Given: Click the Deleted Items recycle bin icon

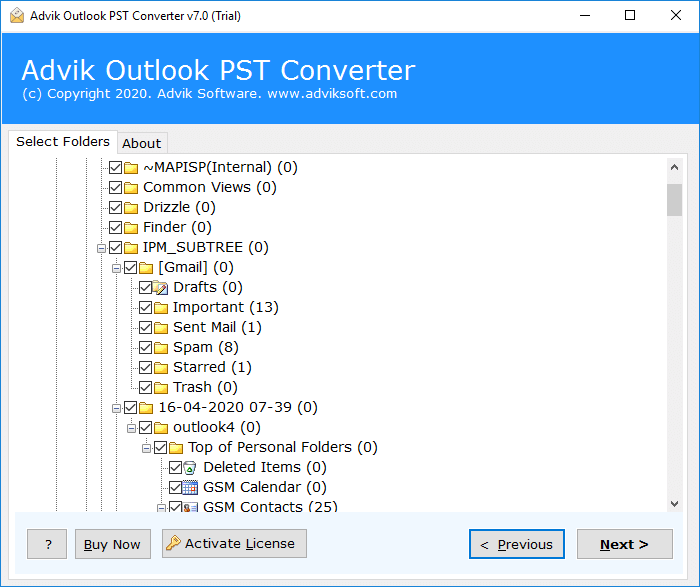Looking at the screenshot, I should click(190, 468).
